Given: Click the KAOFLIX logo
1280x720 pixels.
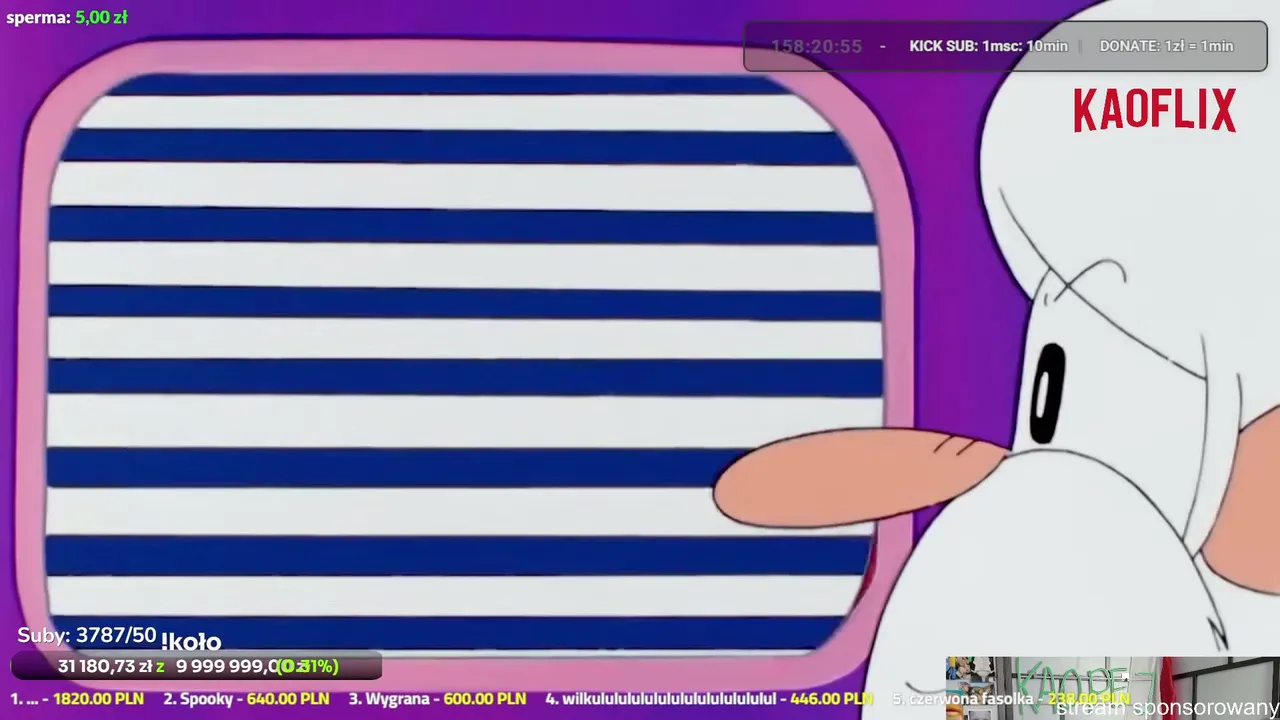Looking at the screenshot, I should point(1155,110).
